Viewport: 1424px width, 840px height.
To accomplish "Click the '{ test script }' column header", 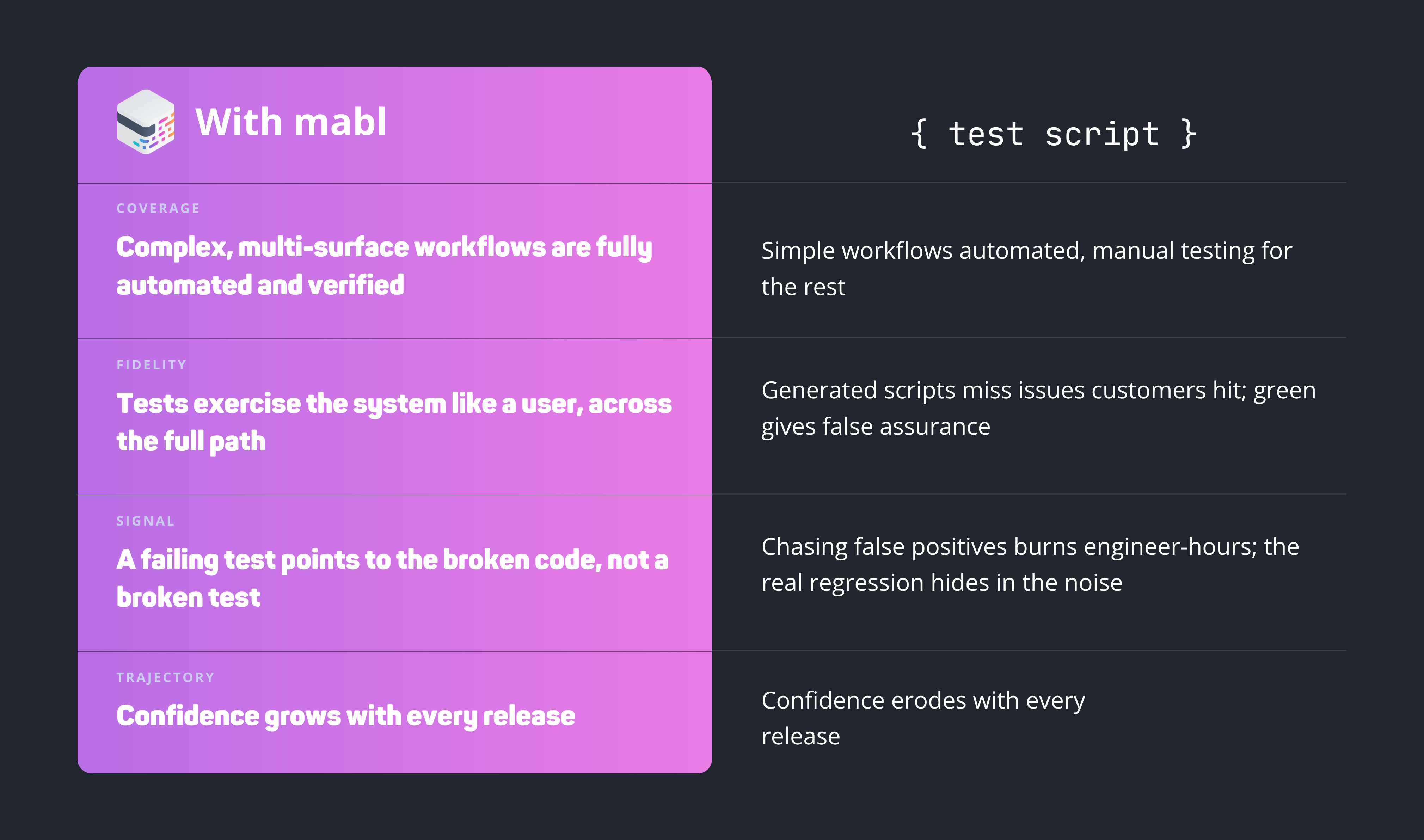I will click(x=1053, y=134).
